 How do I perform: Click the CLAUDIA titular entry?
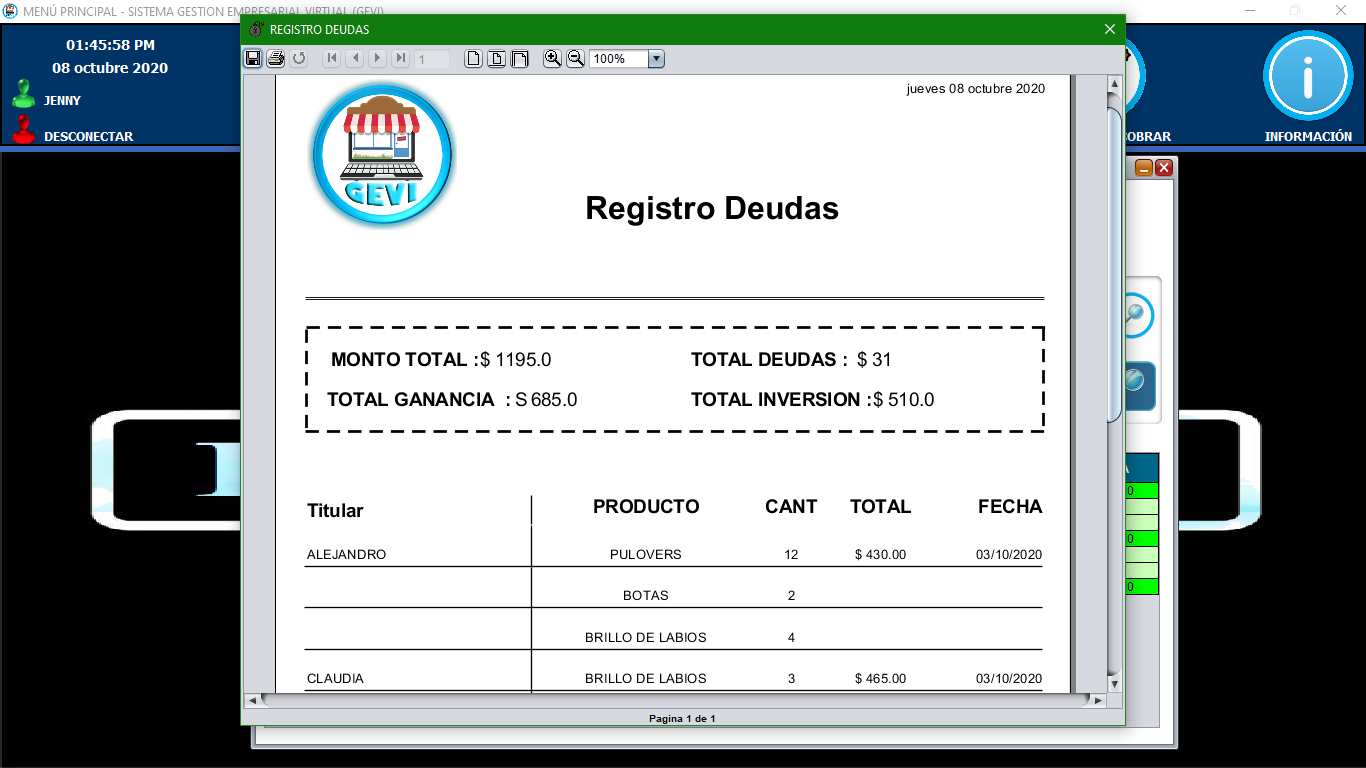pos(335,679)
